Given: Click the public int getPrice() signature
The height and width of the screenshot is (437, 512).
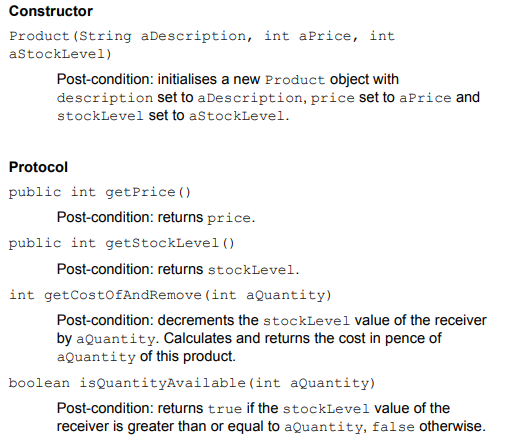Looking at the screenshot, I should (100, 192).
